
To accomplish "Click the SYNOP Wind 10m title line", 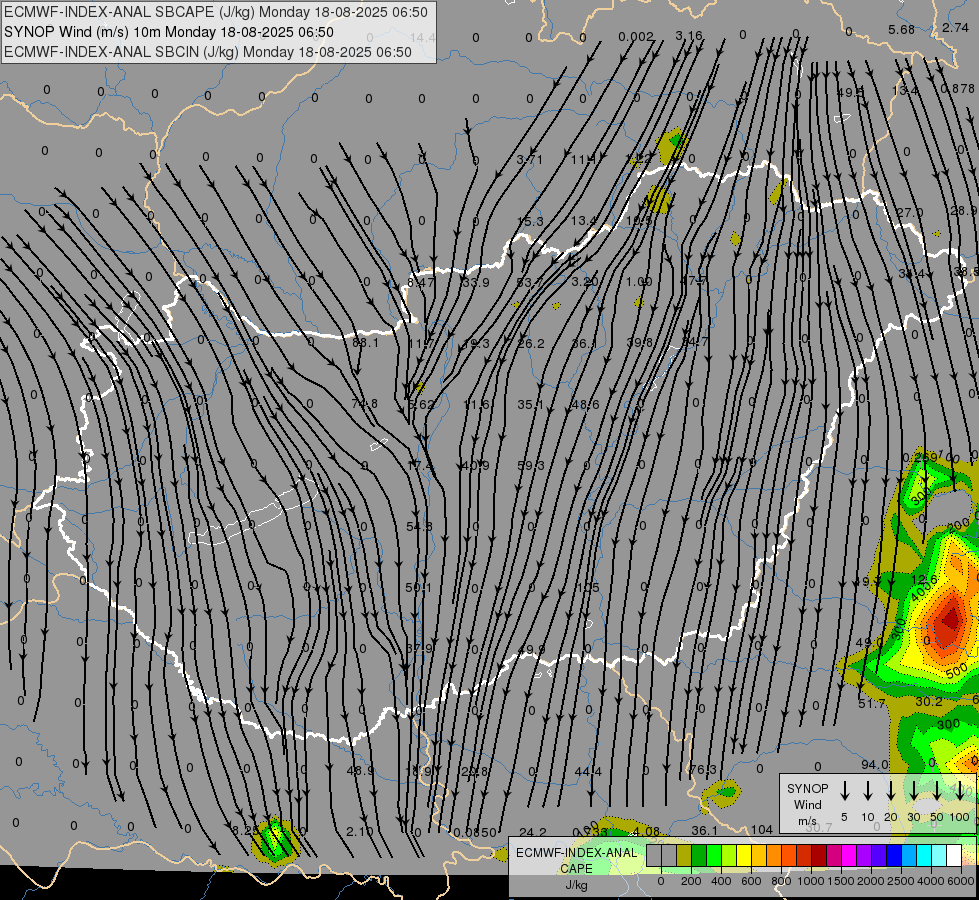I will point(169,32).
